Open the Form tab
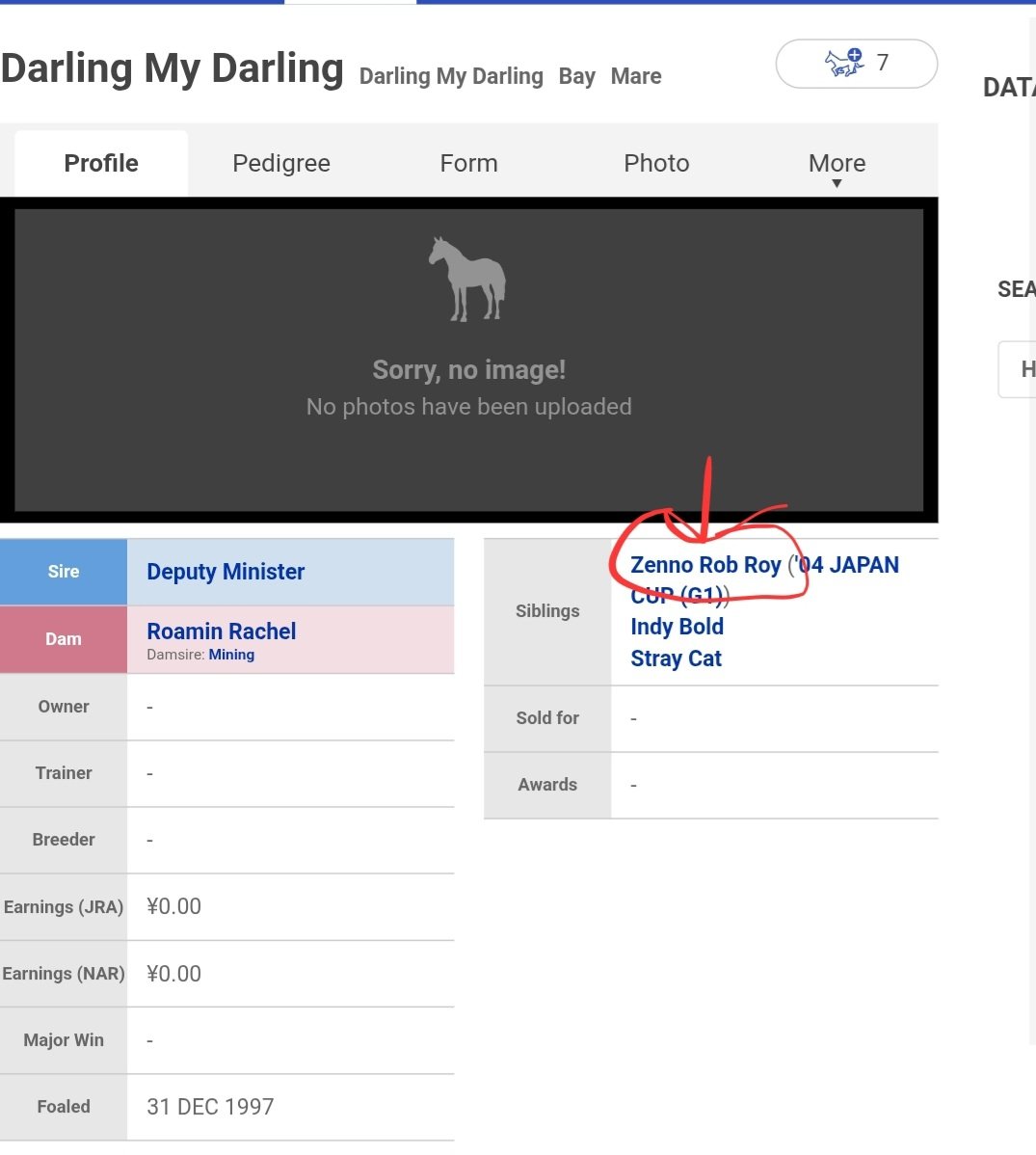This screenshot has height=1155, width=1036. [x=468, y=163]
